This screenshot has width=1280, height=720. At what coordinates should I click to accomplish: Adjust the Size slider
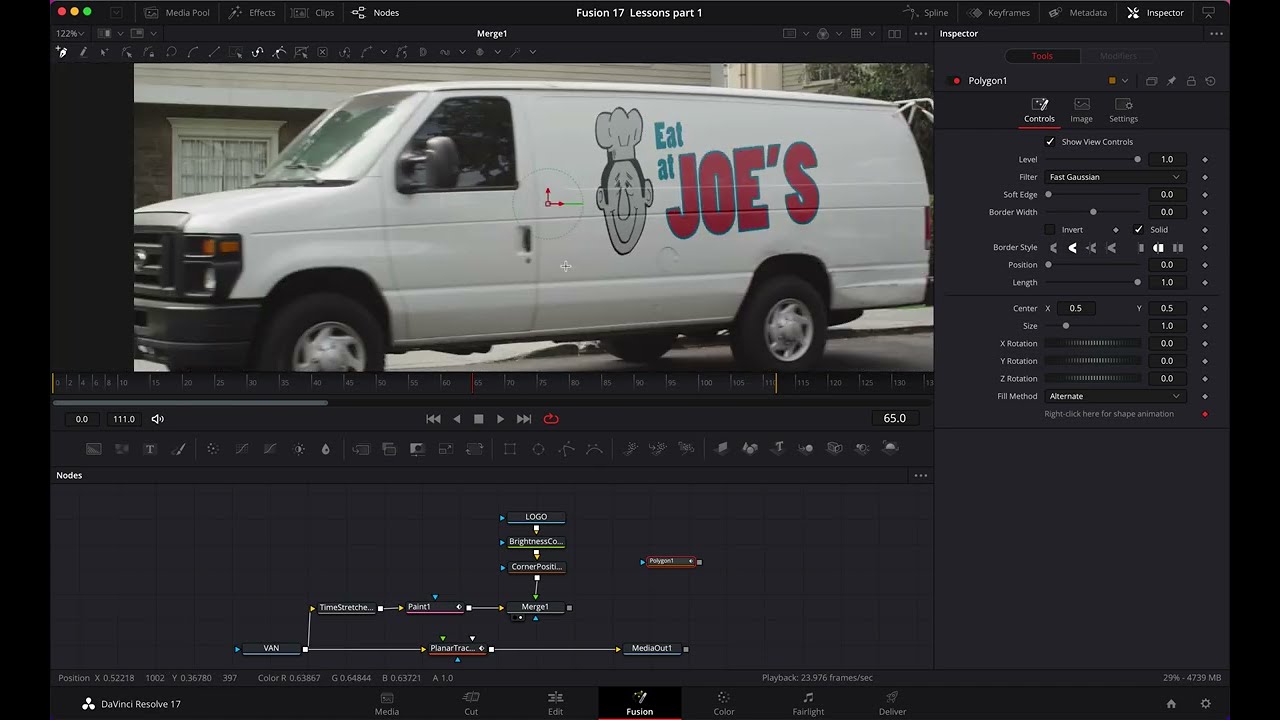1092,326
